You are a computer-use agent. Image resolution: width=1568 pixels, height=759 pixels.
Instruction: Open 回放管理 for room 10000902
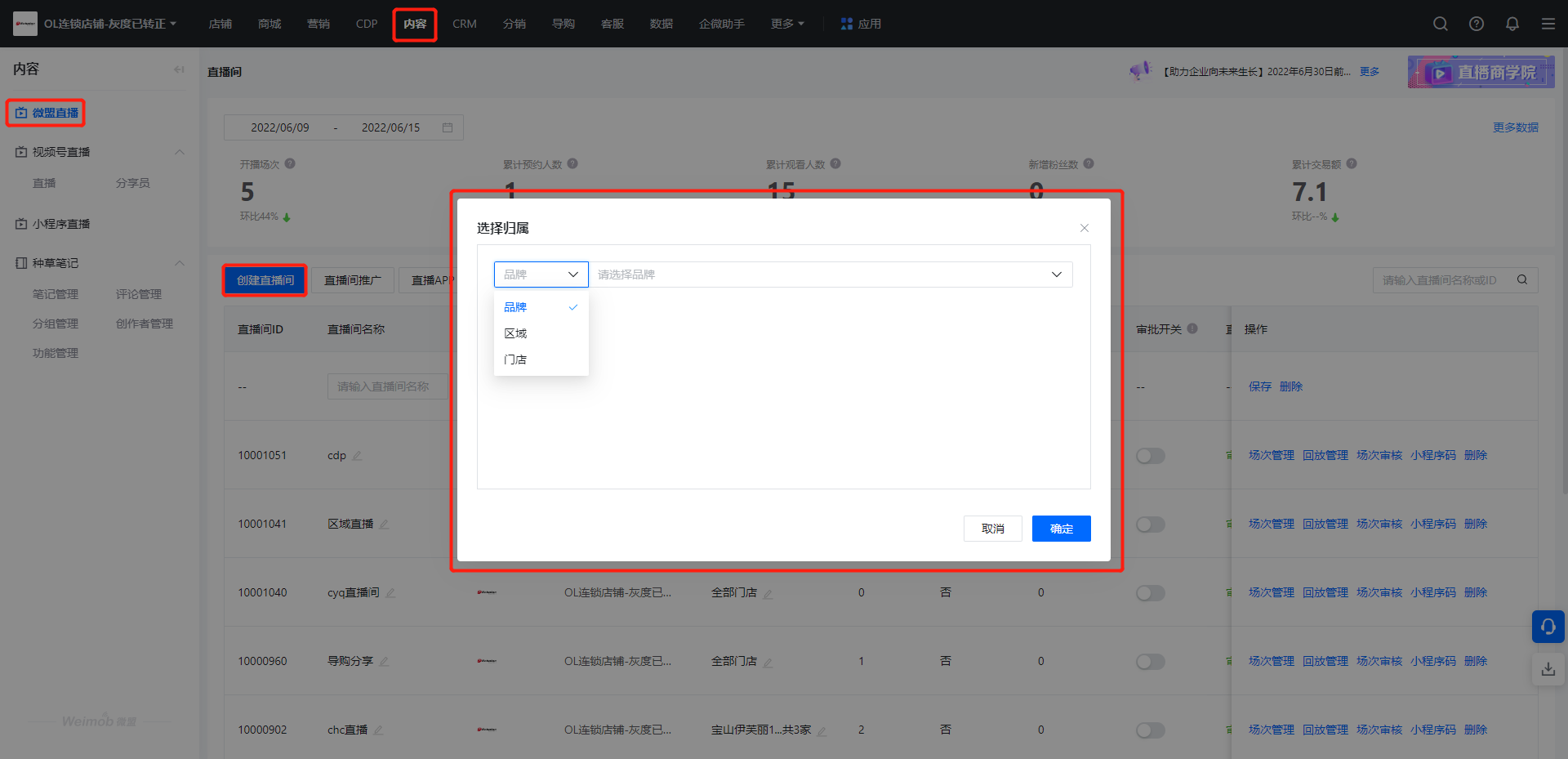click(x=1325, y=730)
